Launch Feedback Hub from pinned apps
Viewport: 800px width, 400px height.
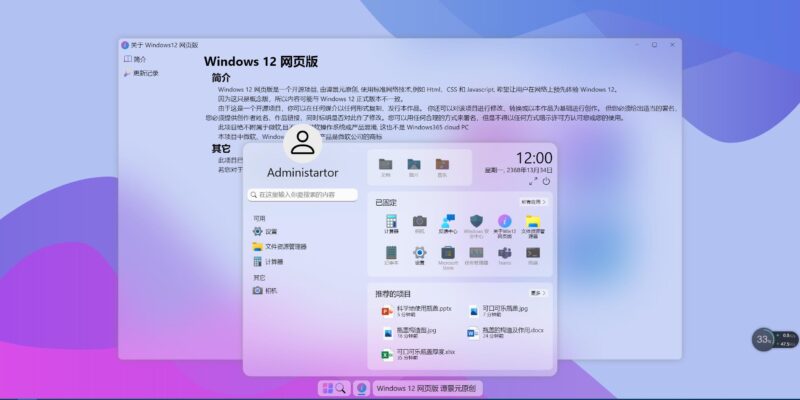point(448,224)
